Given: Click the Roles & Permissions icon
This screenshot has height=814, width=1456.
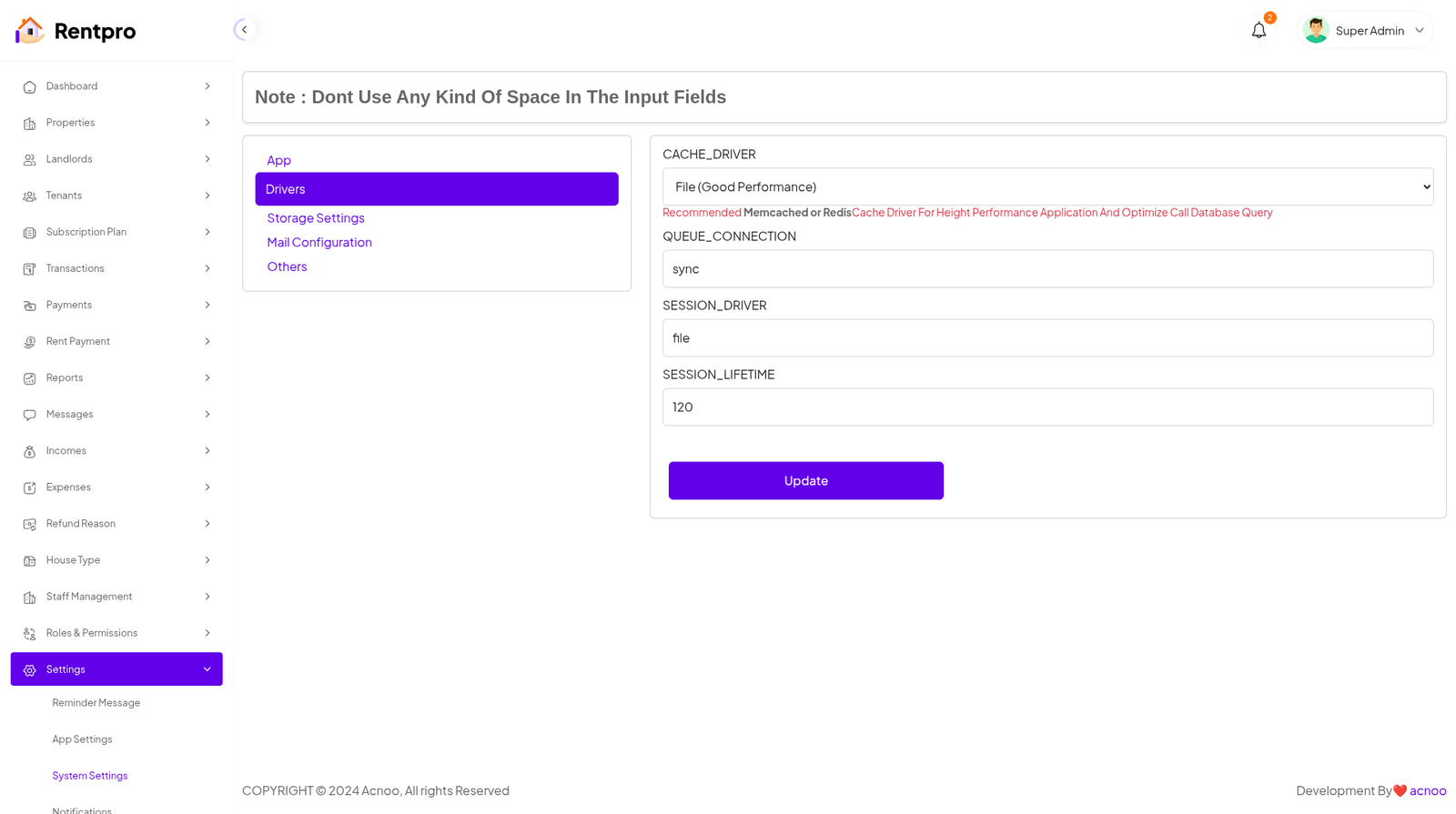Looking at the screenshot, I should [x=29, y=634].
